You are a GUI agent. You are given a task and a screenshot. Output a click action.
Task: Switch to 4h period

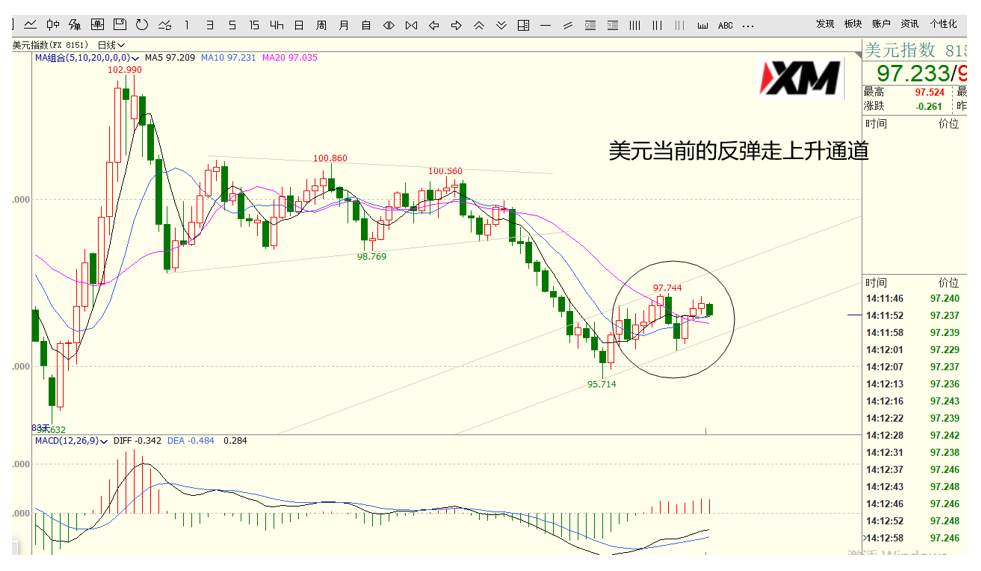(x=277, y=25)
